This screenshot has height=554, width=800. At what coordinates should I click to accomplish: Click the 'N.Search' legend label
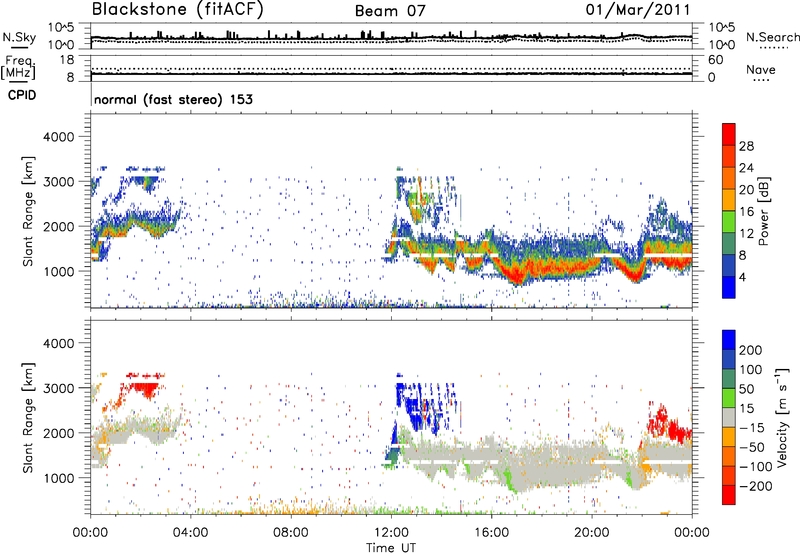click(772, 37)
